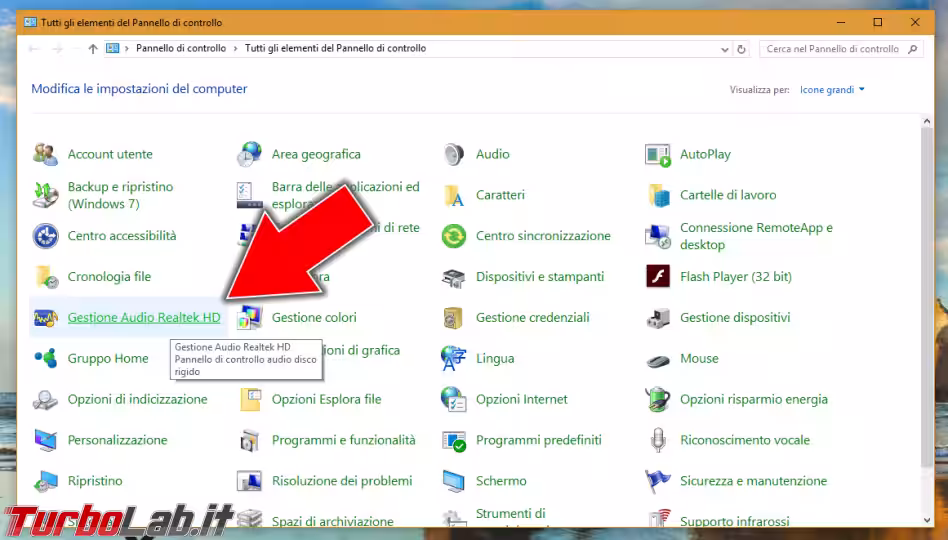Open the address bar history dropdown arrow
Screen dimensions: 948x540
(723, 49)
